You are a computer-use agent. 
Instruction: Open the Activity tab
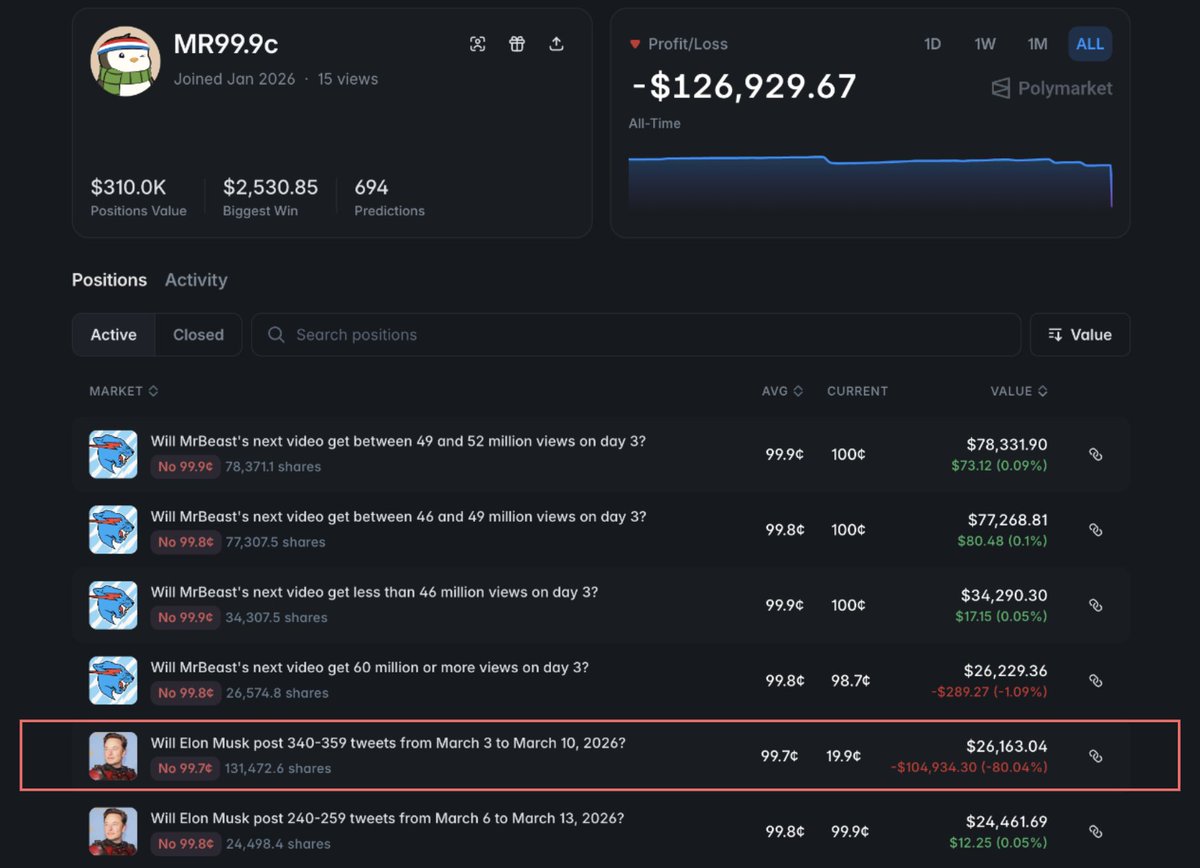pos(196,280)
